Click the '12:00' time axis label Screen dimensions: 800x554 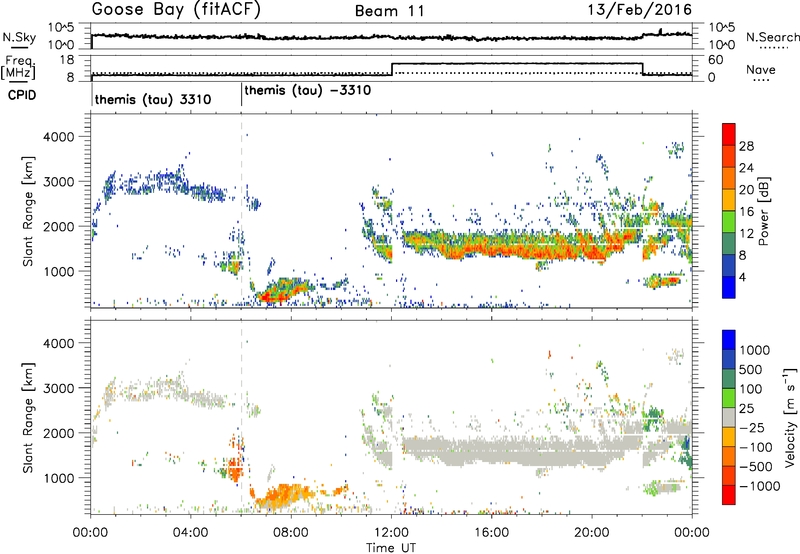tap(391, 533)
